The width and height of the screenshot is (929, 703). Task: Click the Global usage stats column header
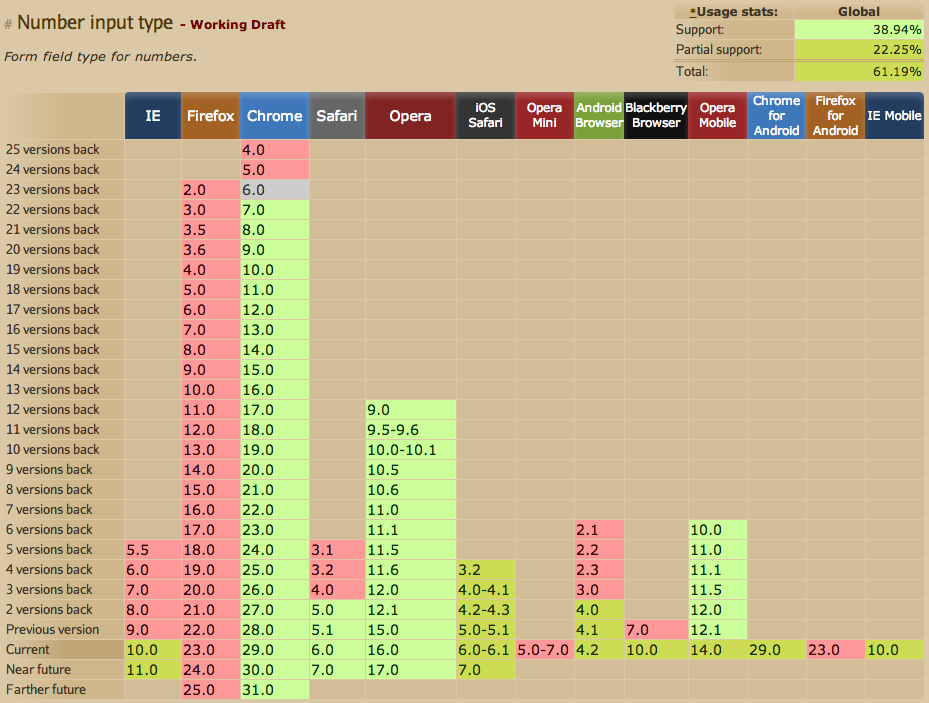[x=858, y=11]
